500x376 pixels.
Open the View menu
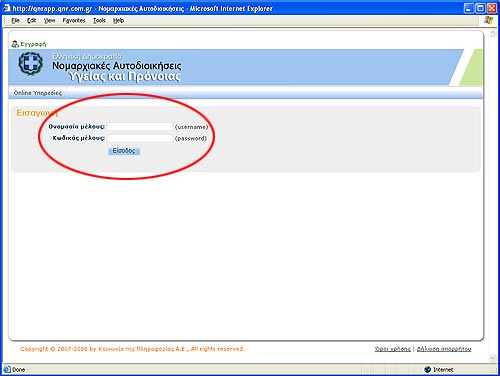coord(49,21)
